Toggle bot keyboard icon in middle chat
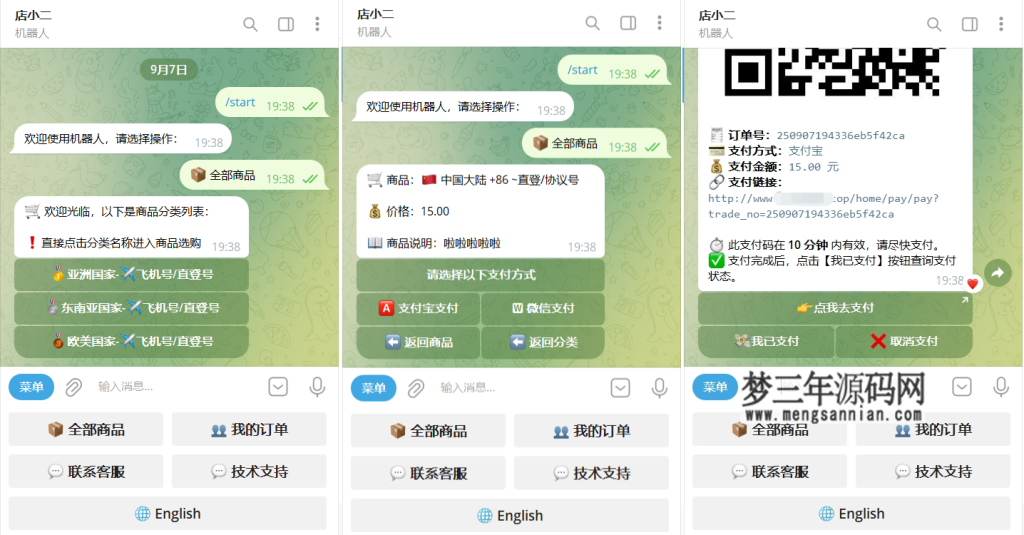Viewport: 1024px width, 535px height. pyautogui.click(x=620, y=388)
